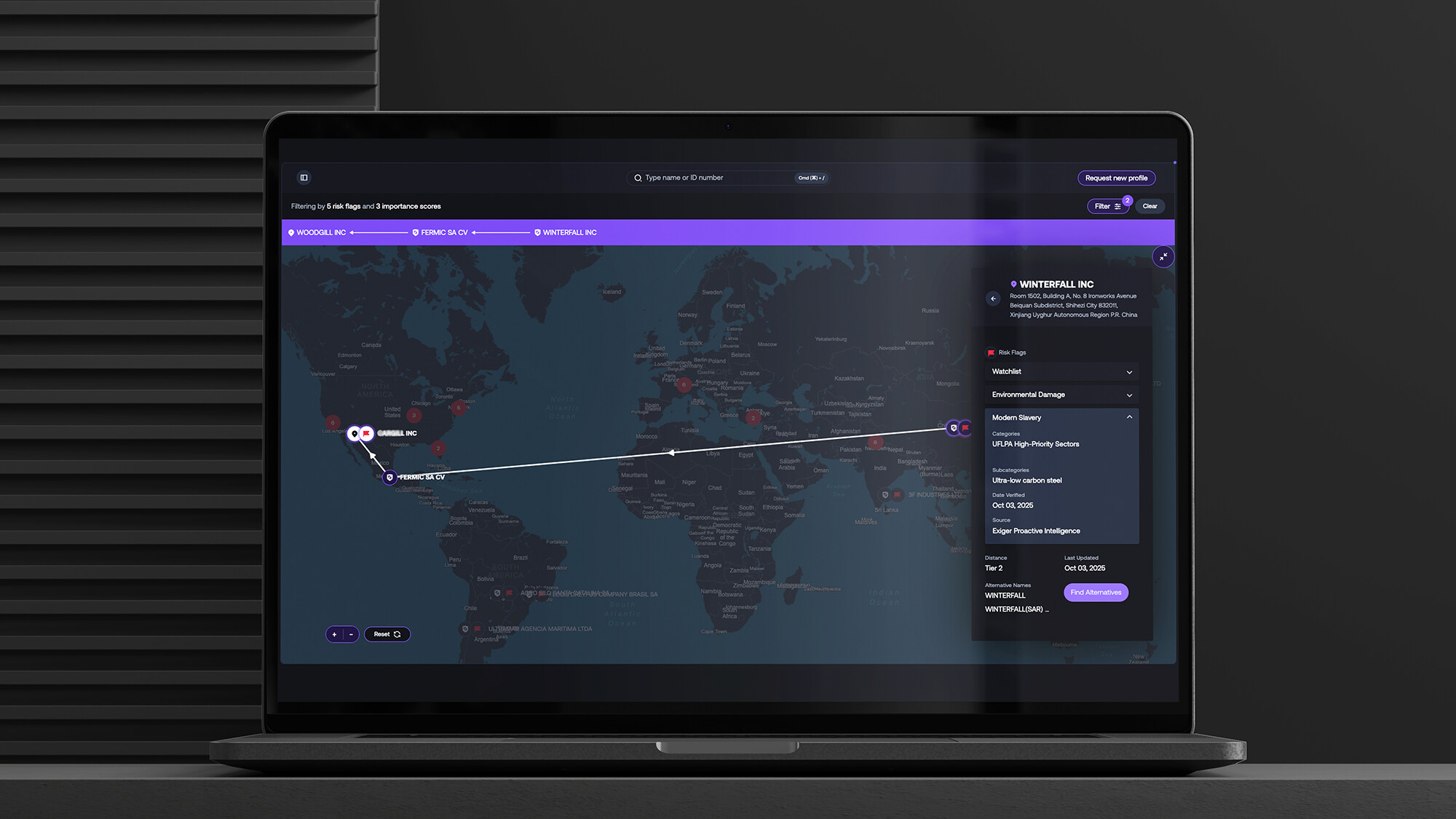The height and width of the screenshot is (819, 1456).
Task: Click the Ultra-low carbon steel subcategory
Action: pyautogui.click(x=1026, y=480)
